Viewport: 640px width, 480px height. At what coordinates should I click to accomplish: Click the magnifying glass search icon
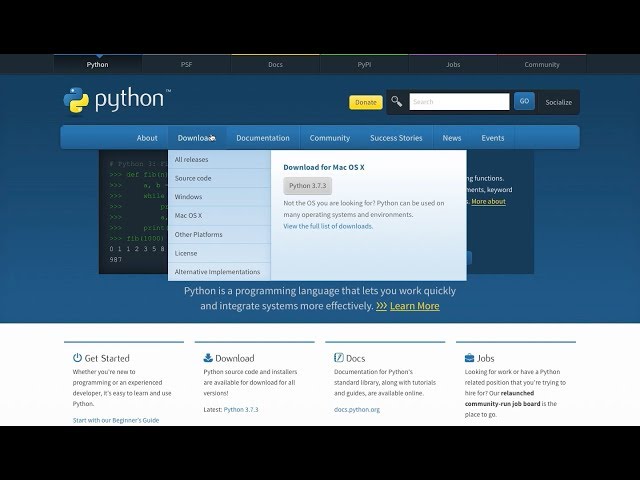click(x=396, y=101)
